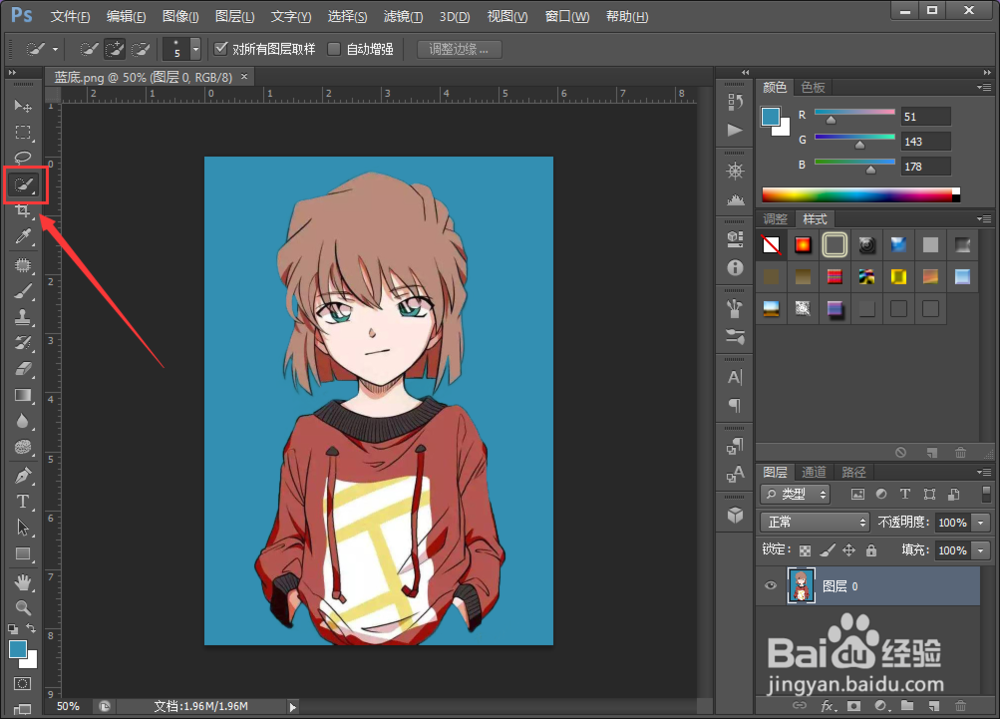This screenshot has width=1000, height=719.
Task: Hide 图层 0 with eye icon
Action: (770, 586)
